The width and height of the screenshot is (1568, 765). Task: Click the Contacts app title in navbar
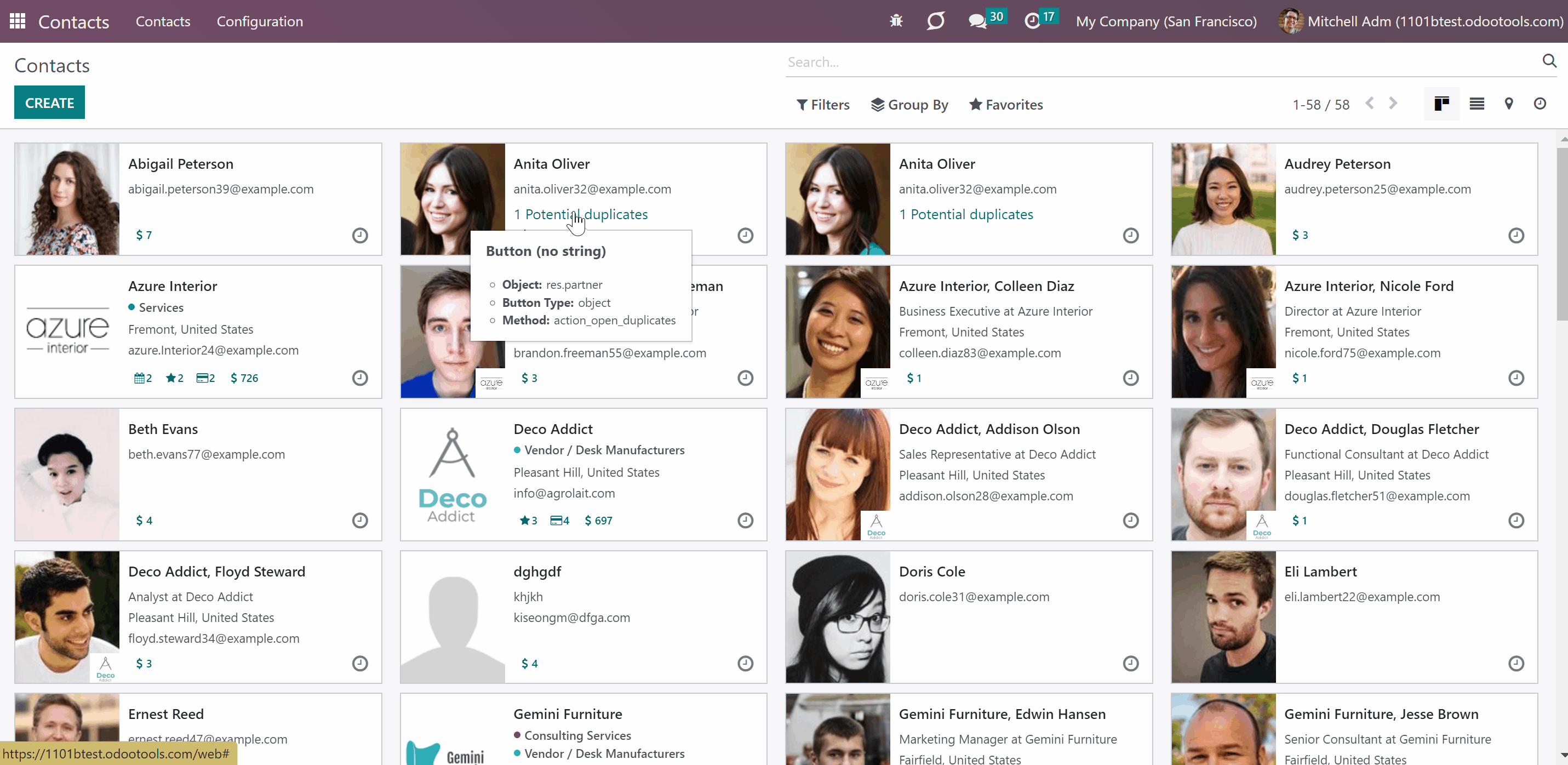[x=73, y=22]
